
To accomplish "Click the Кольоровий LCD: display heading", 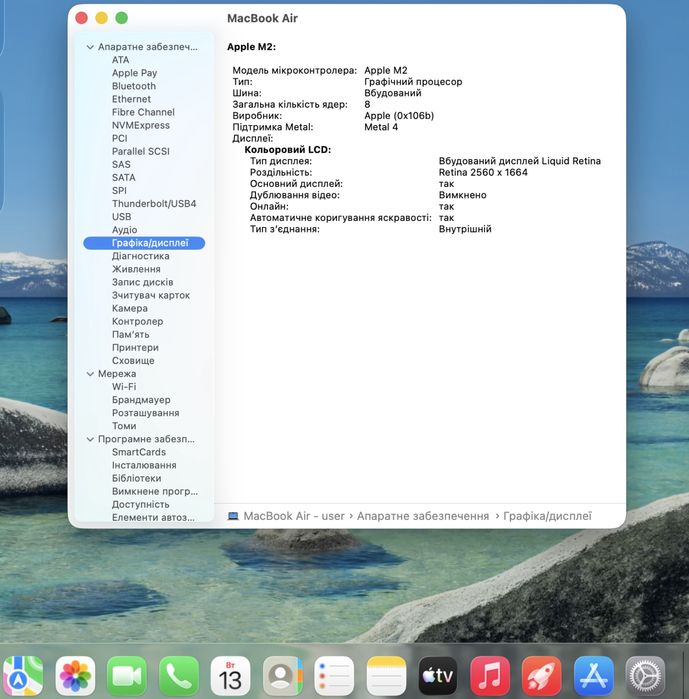I will (x=287, y=150).
